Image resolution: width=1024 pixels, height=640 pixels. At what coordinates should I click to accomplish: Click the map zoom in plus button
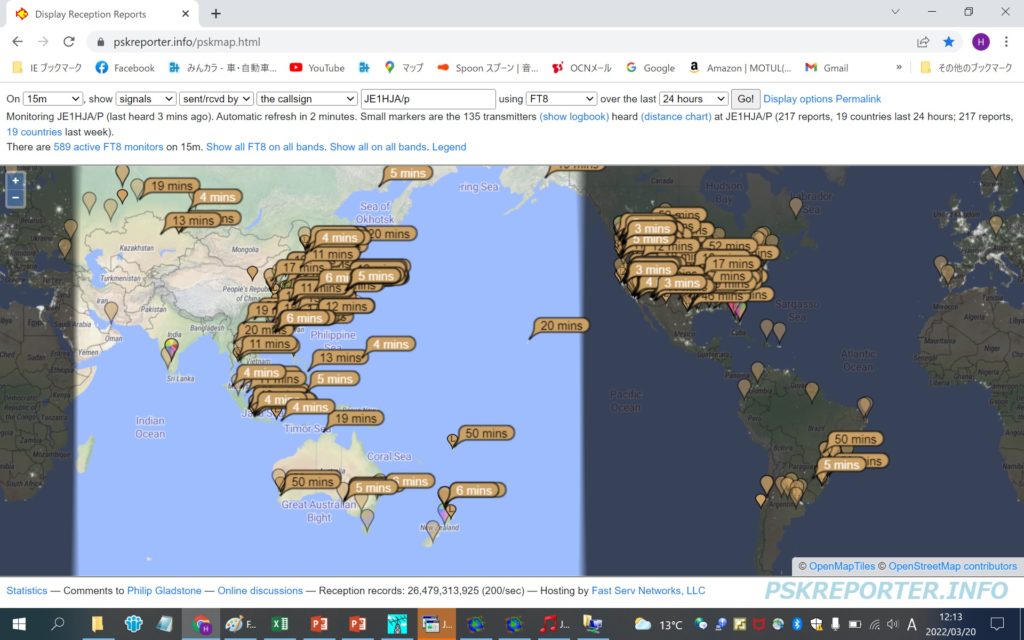15,181
